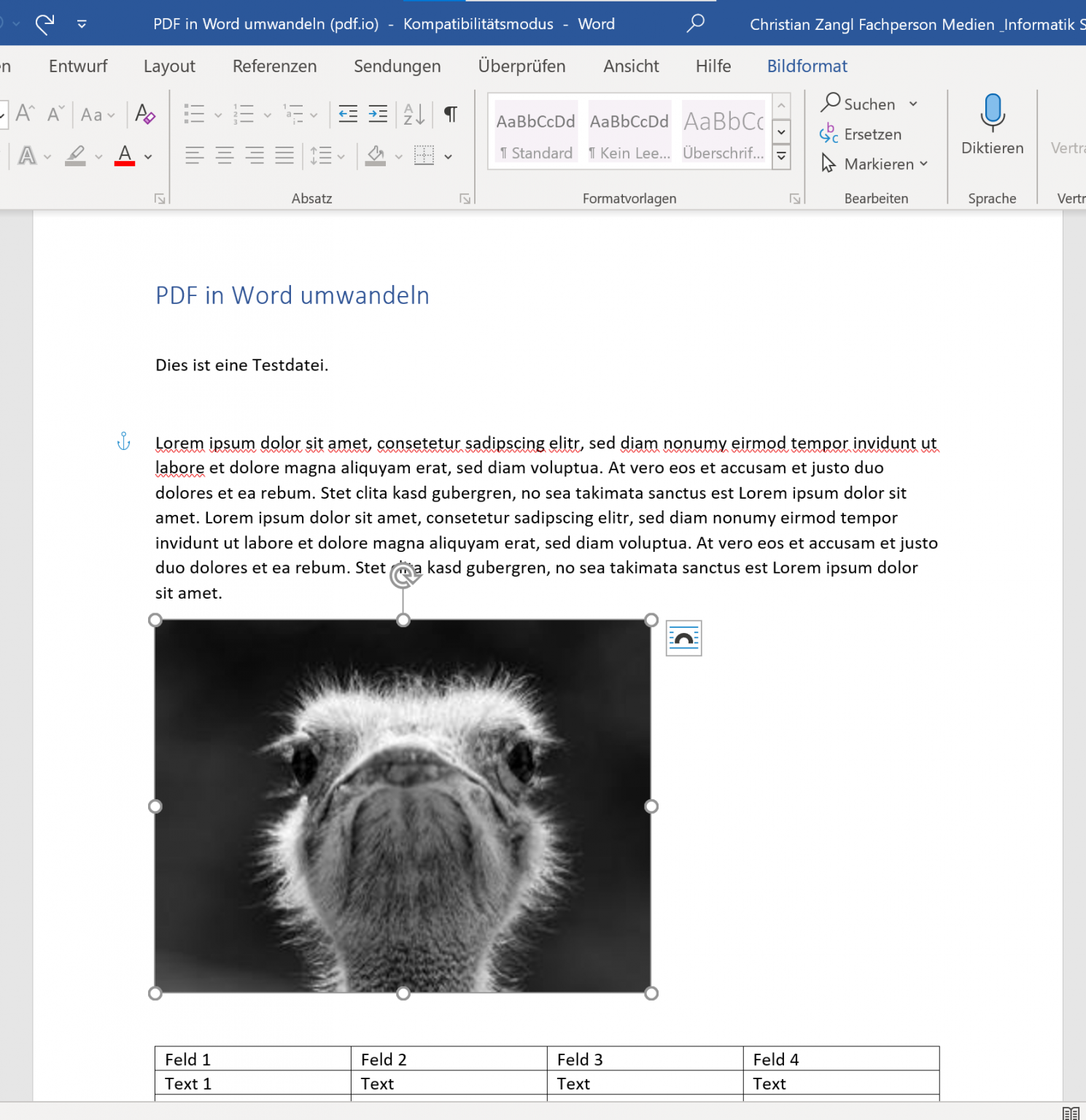Open the layout options beside the ostrich image
The height and width of the screenshot is (1120, 1086).
tap(683, 637)
